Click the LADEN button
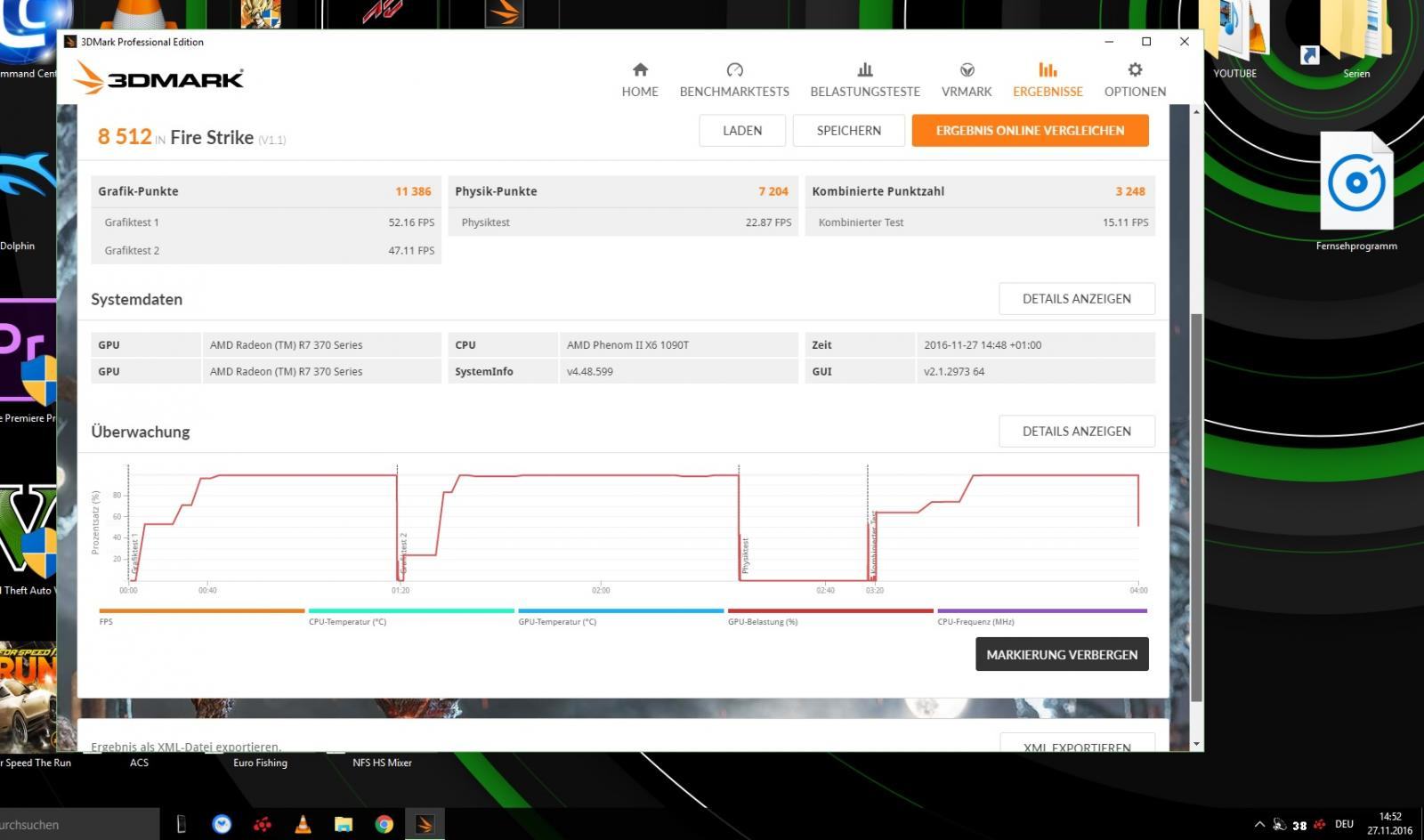 [x=742, y=130]
